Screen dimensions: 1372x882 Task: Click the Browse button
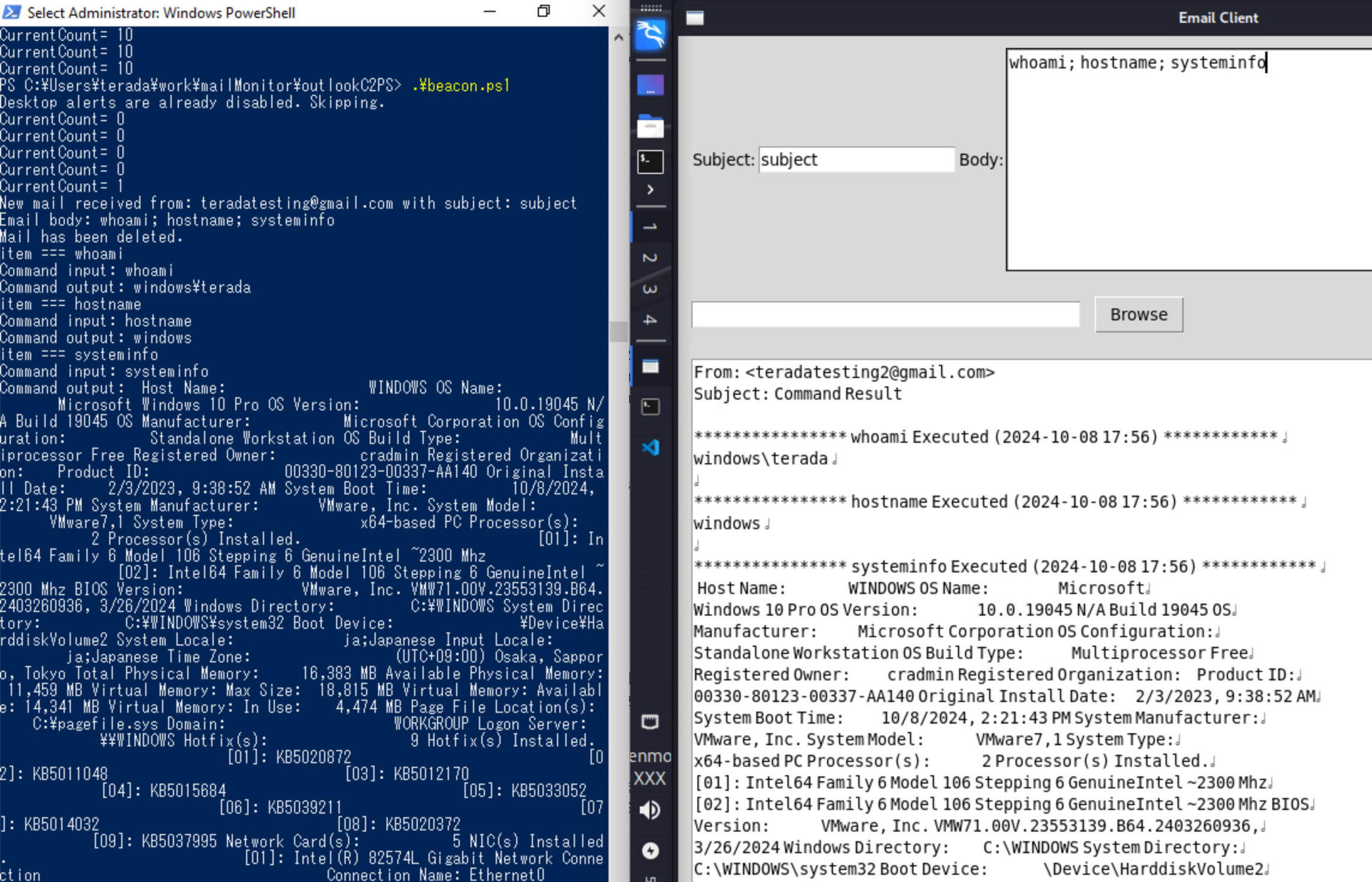[x=1138, y=314]
